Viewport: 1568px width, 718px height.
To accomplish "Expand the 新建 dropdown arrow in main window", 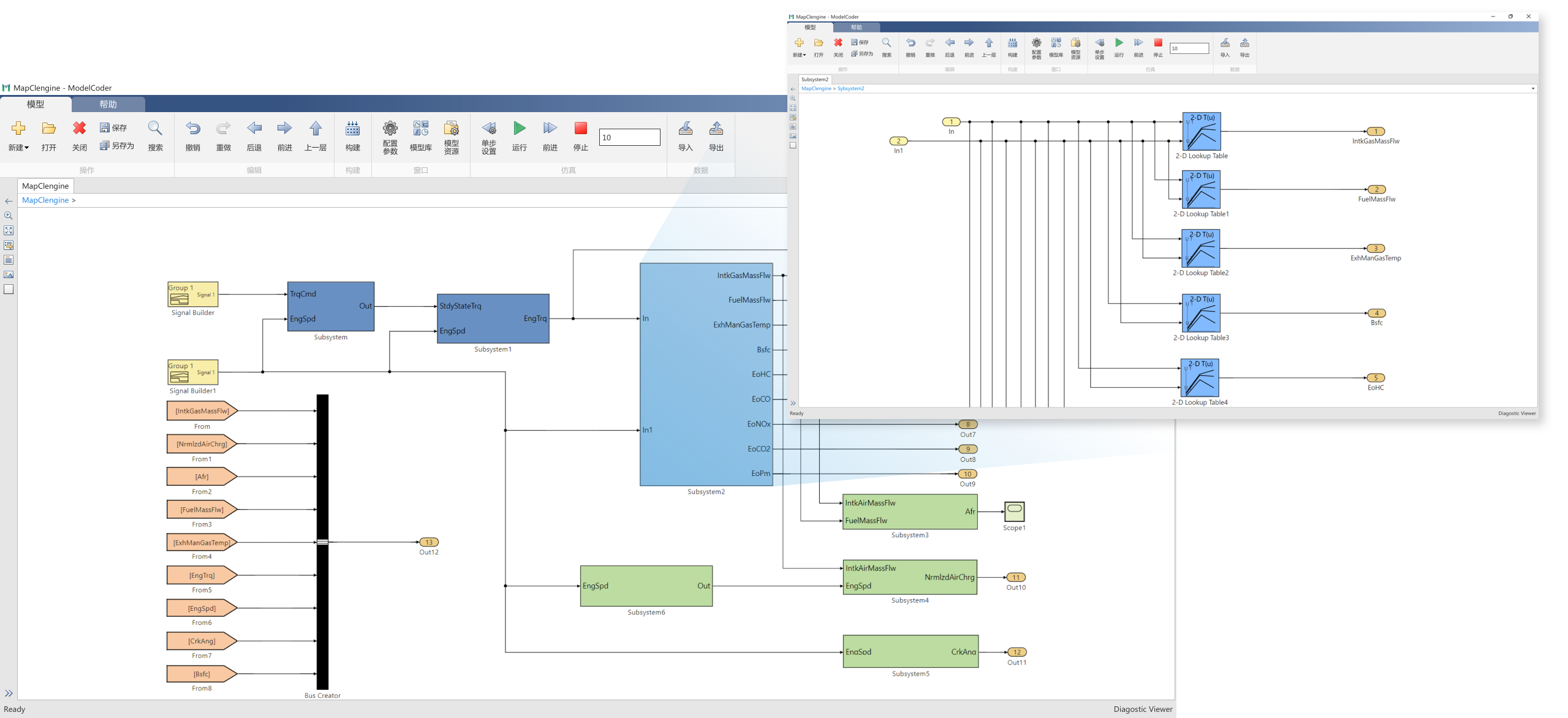I will pyautogui.click(x=26, y=148).
